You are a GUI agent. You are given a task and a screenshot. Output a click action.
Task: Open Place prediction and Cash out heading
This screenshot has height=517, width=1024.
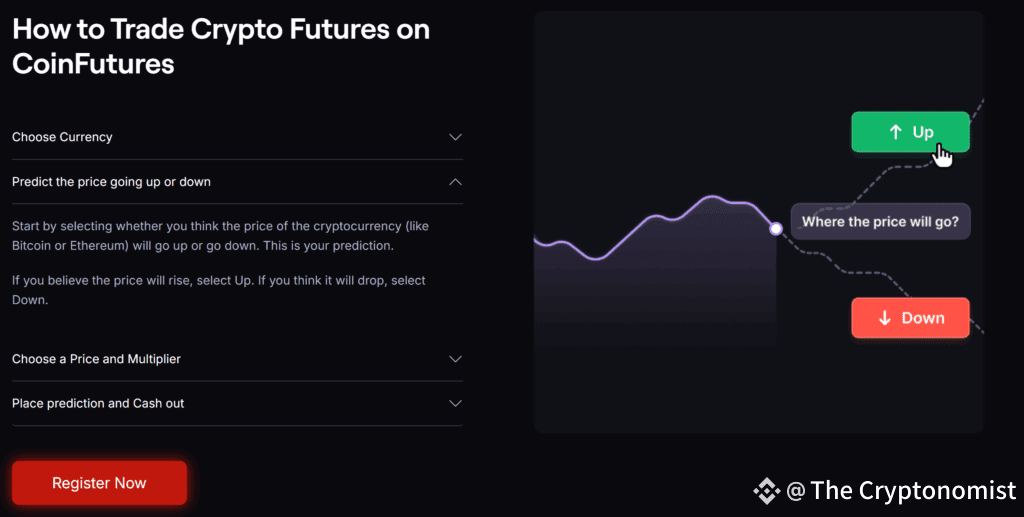(x=98, y=403)
